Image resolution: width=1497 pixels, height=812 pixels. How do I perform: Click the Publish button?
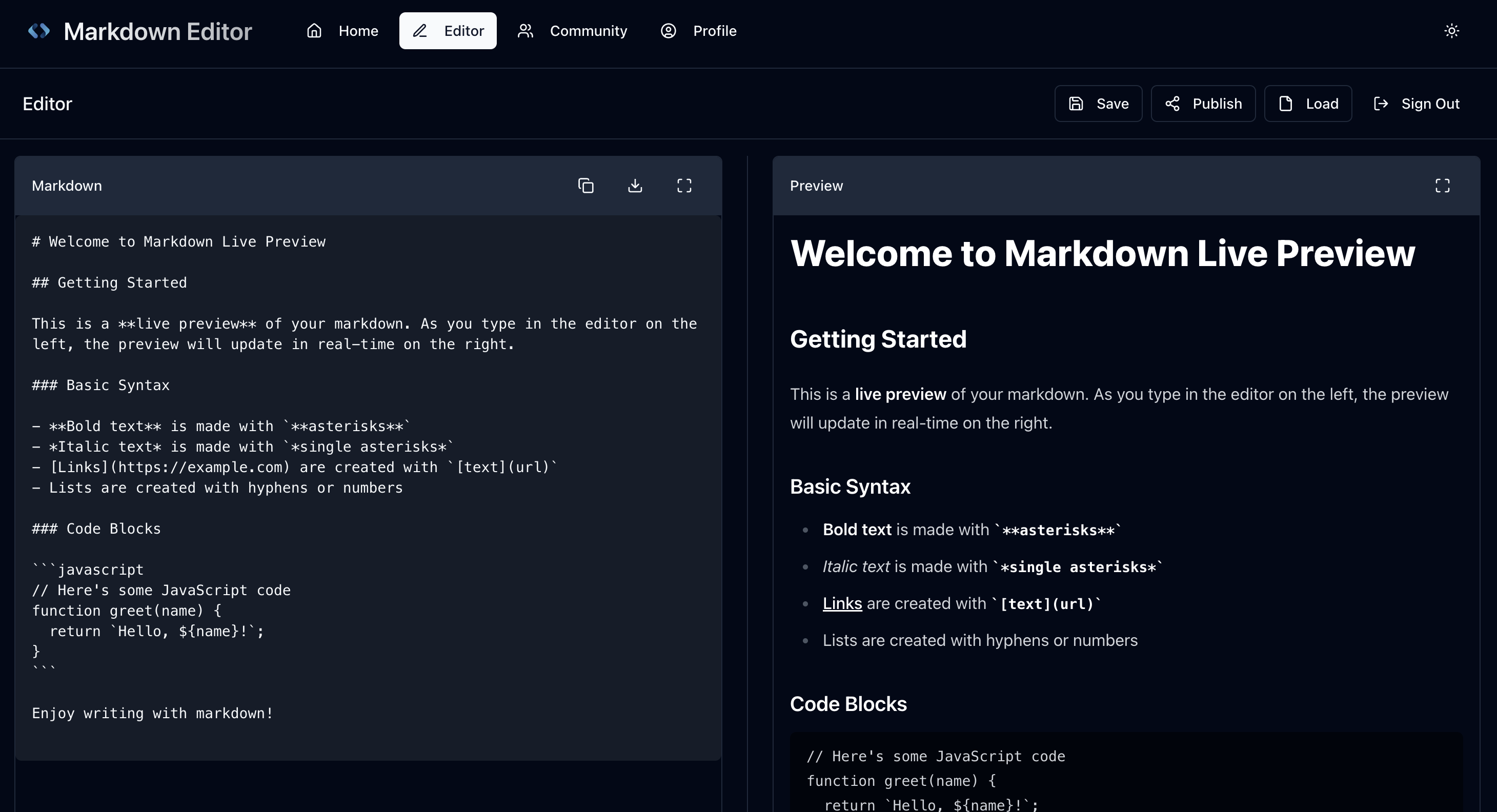click(1203, 104)
